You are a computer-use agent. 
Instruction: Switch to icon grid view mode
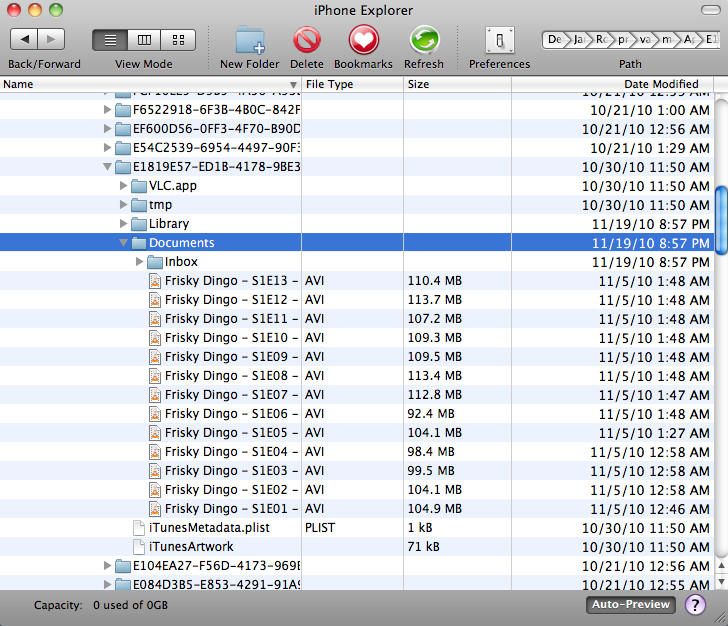pos(178,40)
